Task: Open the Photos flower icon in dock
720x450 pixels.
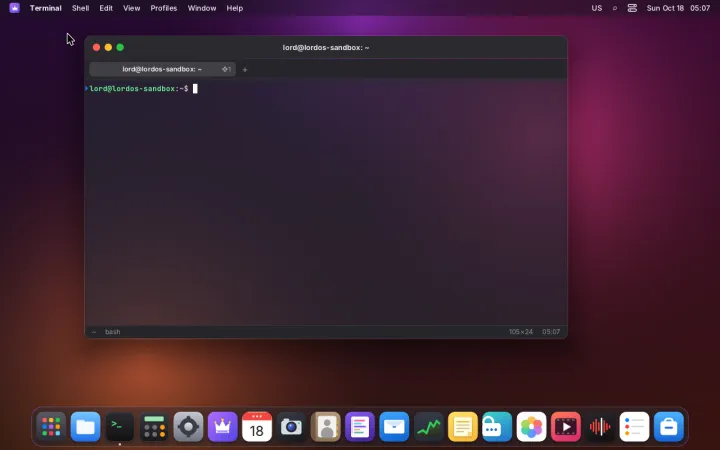Action: [x=531, y=427]
